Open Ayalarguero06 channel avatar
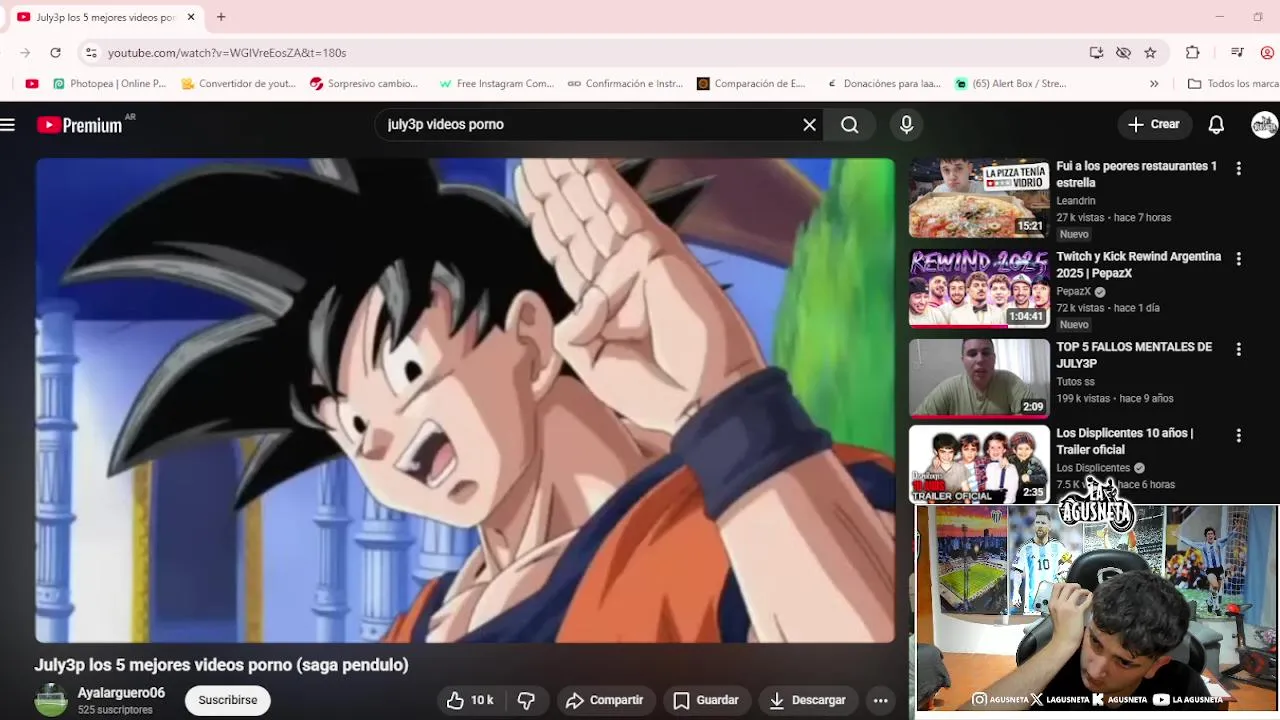The image size is (1280, 720). (x=51, y=700)
